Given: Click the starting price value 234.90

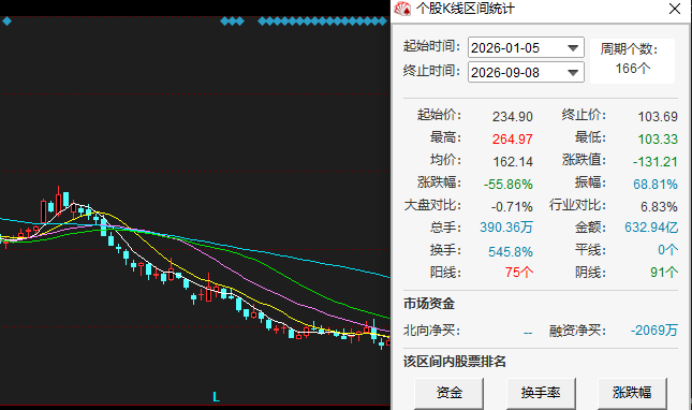Looking at the screenshot, I should 512,117.
